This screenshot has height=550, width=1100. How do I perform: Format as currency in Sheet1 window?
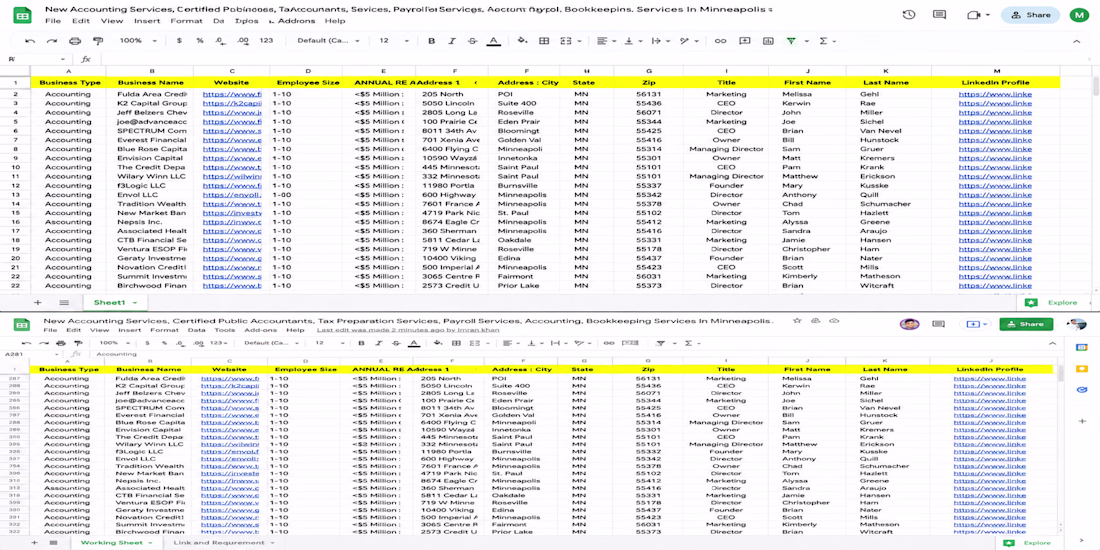coord(179,41)
